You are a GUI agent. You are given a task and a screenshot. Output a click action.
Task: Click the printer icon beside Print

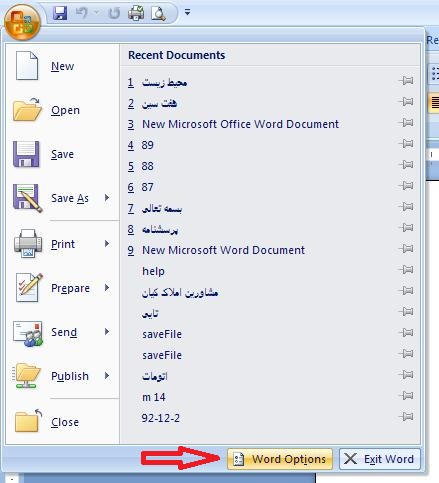tap(28, 244)
